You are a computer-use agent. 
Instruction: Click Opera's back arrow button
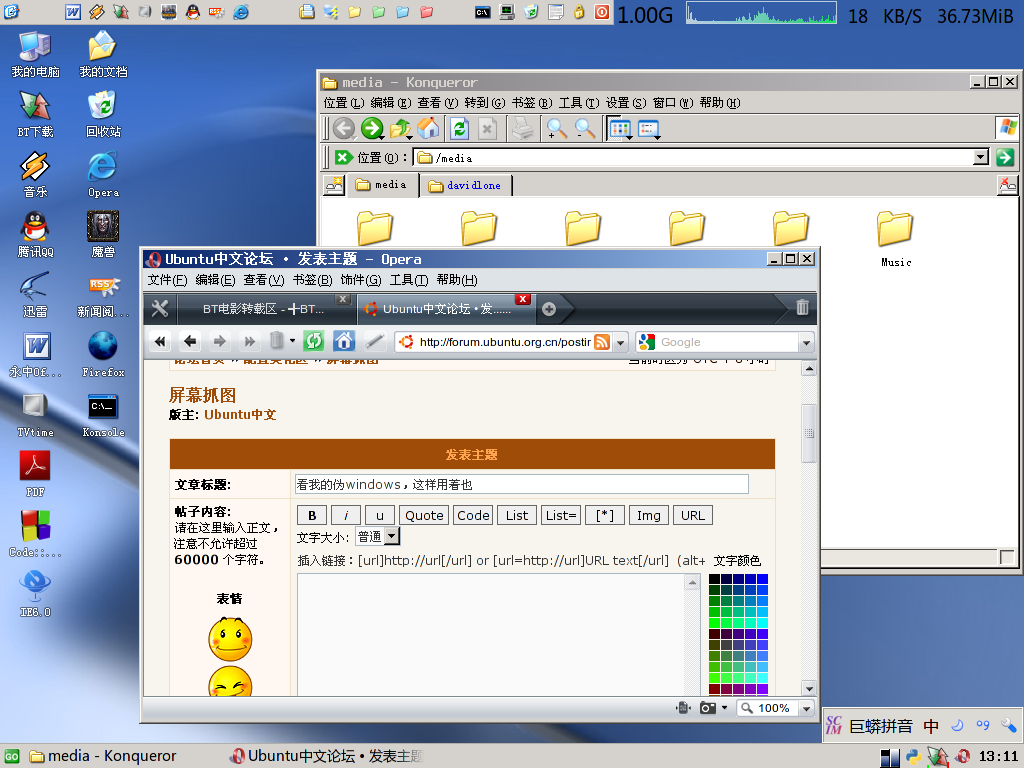190,340
